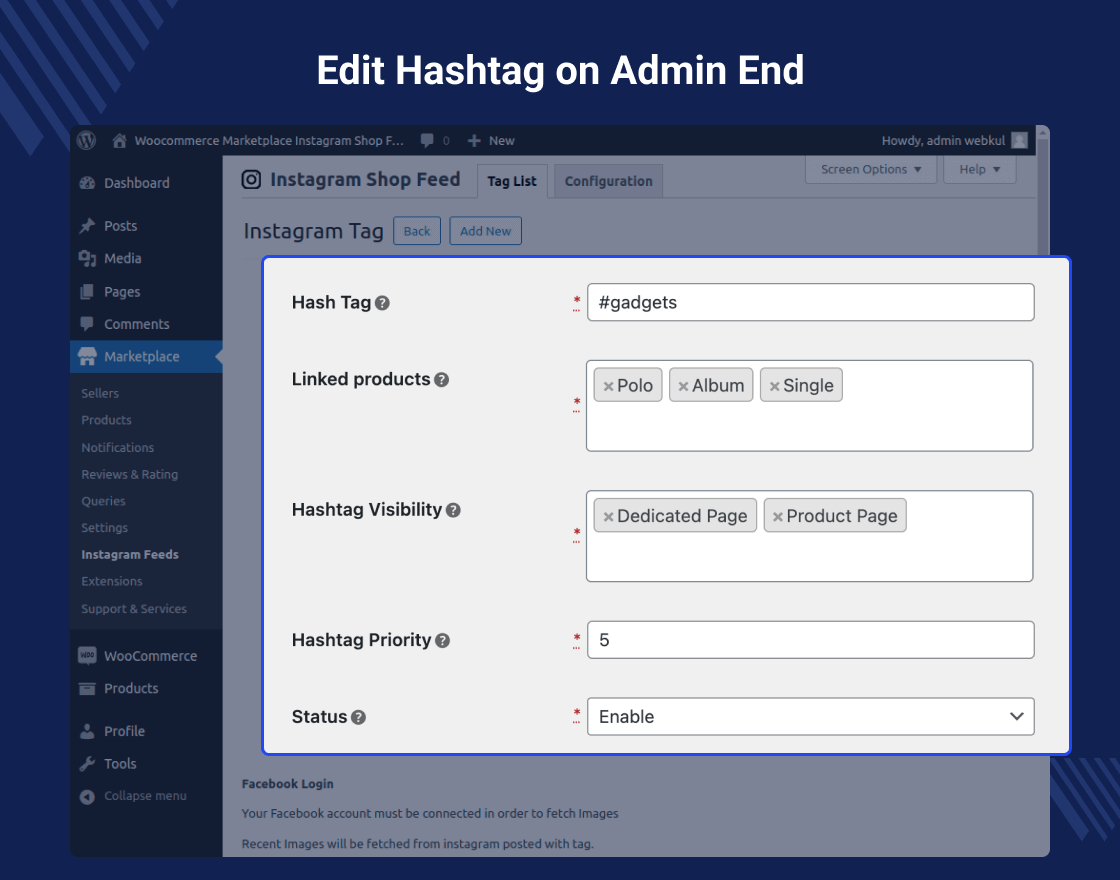Focus the Hashtag Priority input field
This screenshot has height=880, width=1120.
pyautogui.click(x=810, y=640)
